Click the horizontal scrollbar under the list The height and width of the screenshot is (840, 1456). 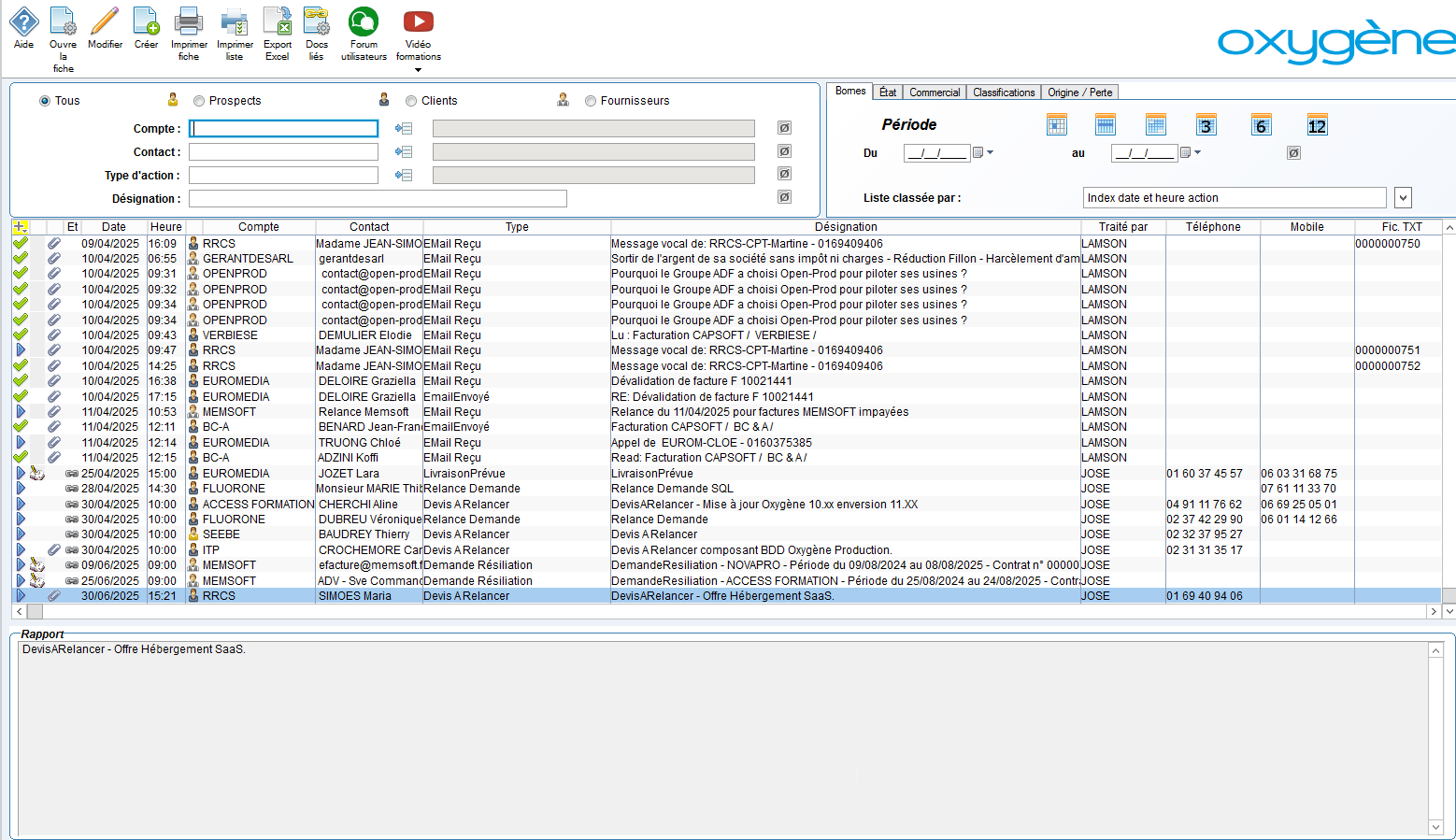(729, 611)
